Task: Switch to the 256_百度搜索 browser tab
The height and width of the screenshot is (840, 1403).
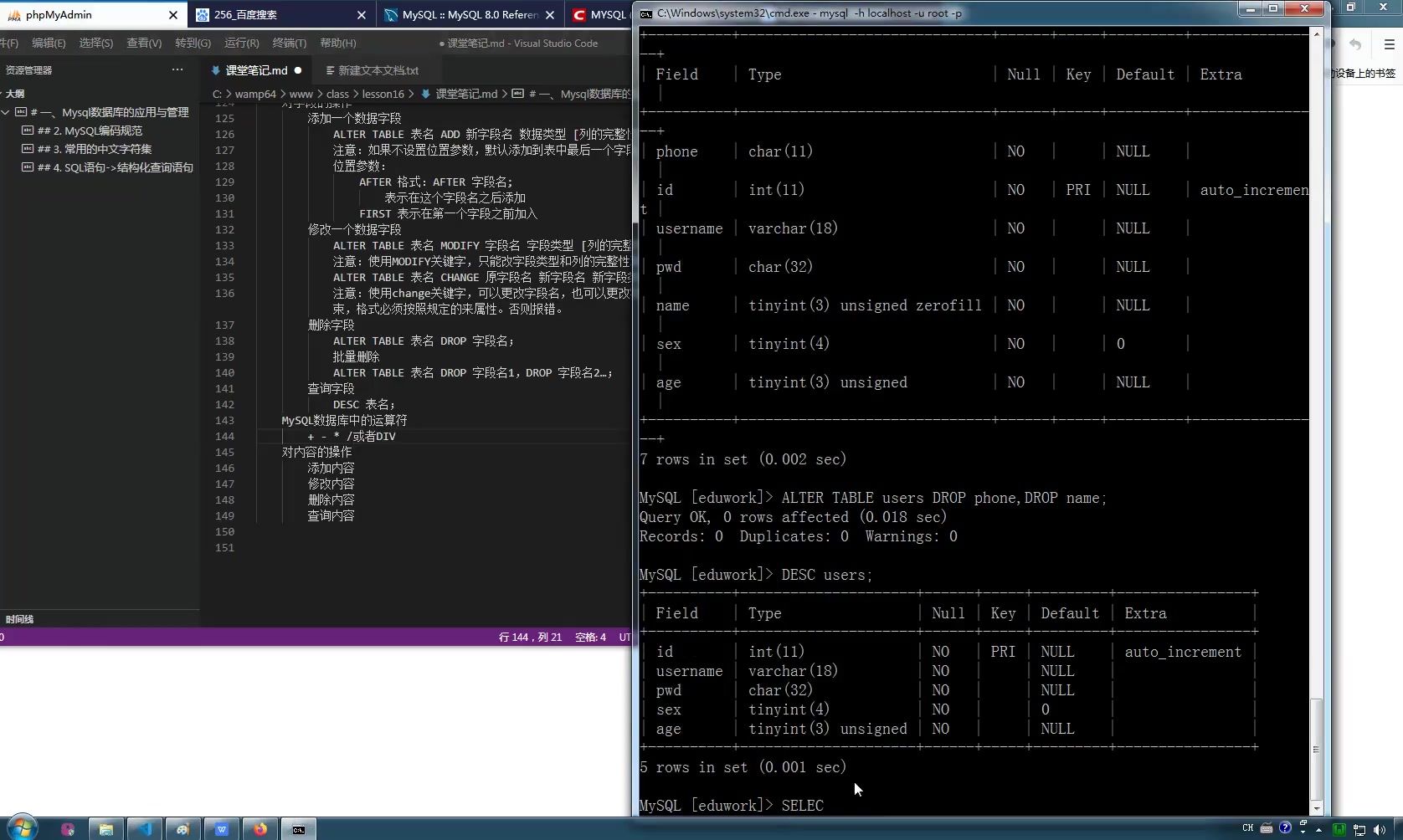Action: pos(271,15)
